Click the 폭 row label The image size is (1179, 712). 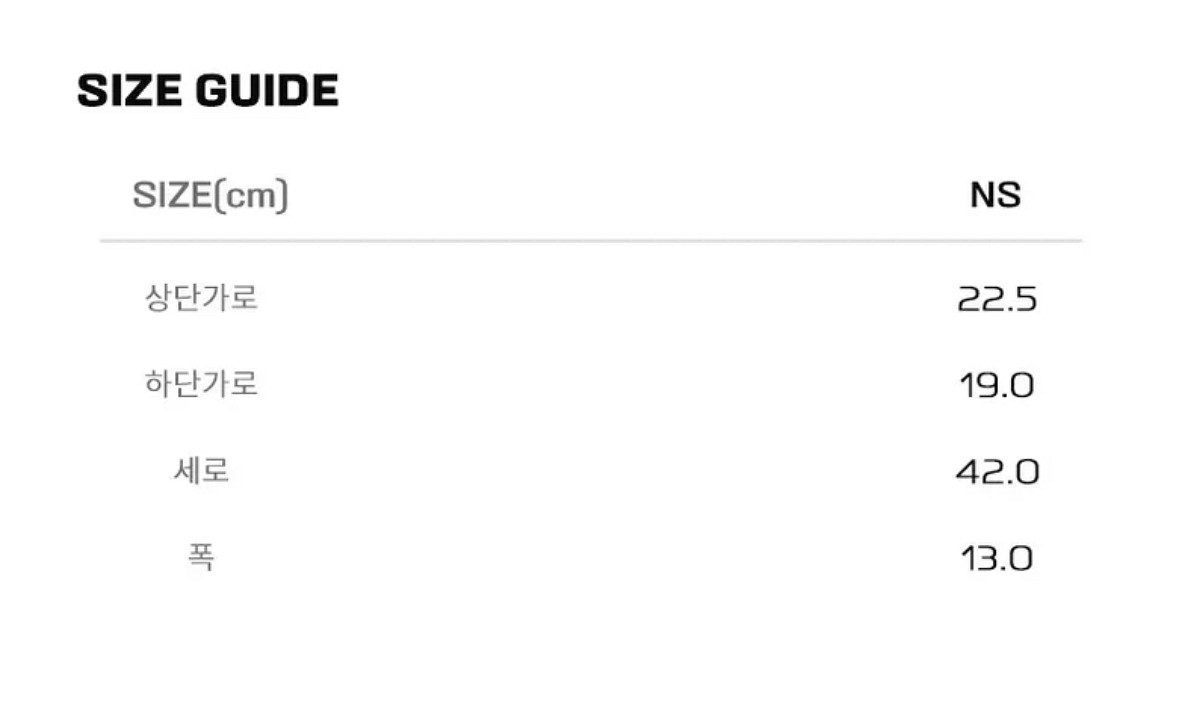pyautogui.click(x=202, y=556)
